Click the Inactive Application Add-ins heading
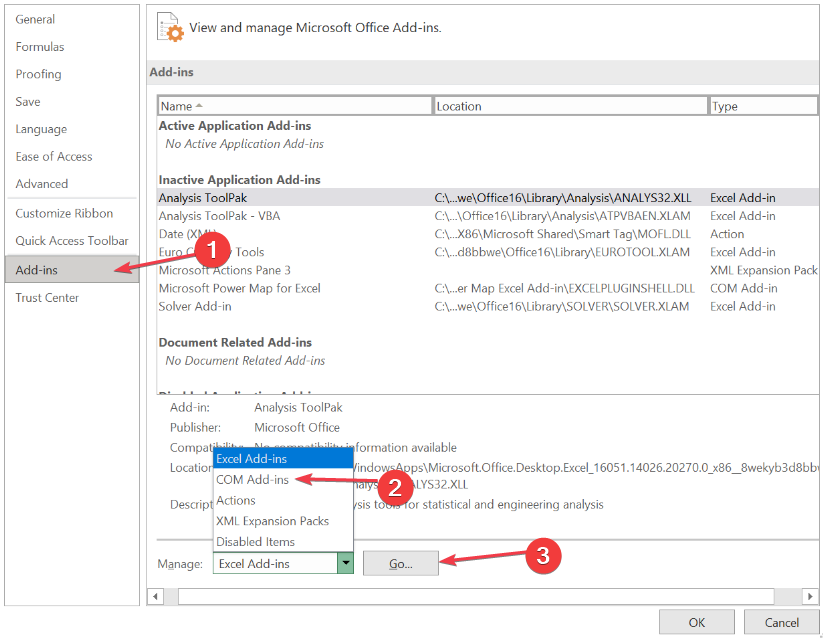This screenshot has width=823, height=638. [x=239, y=179]
